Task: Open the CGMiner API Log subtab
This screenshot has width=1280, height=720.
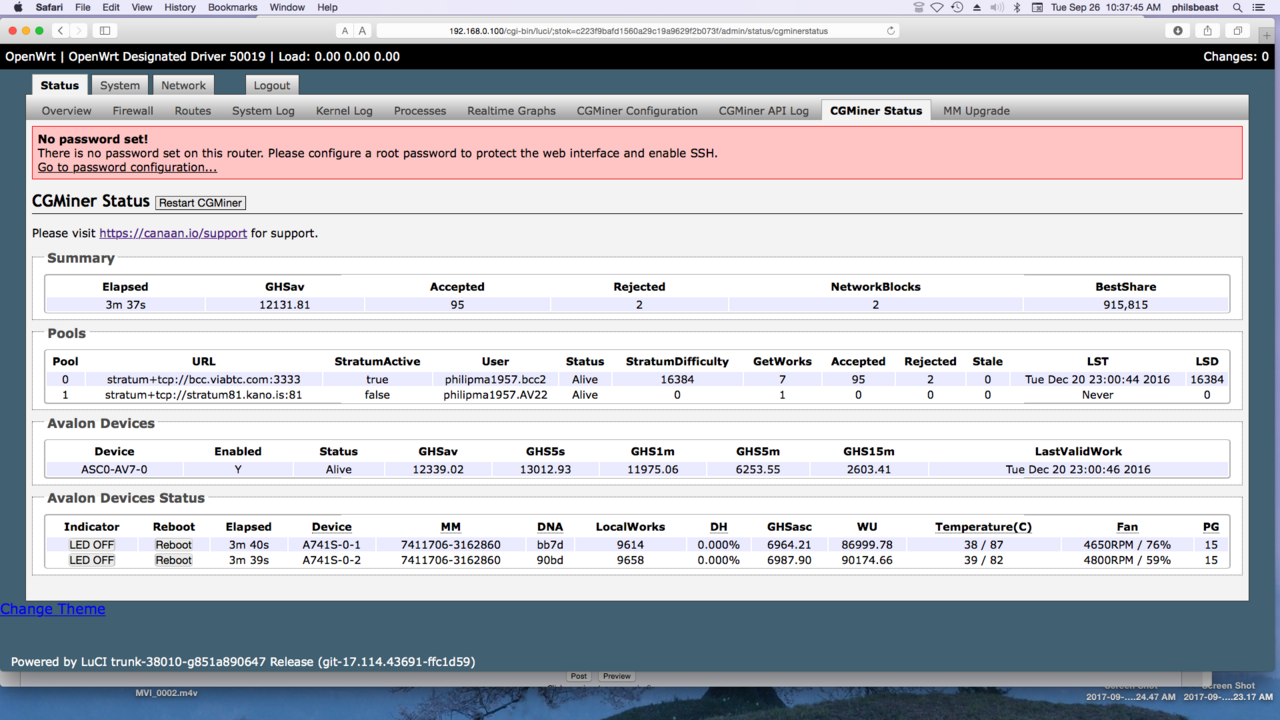Action: (x=764, y=111)
